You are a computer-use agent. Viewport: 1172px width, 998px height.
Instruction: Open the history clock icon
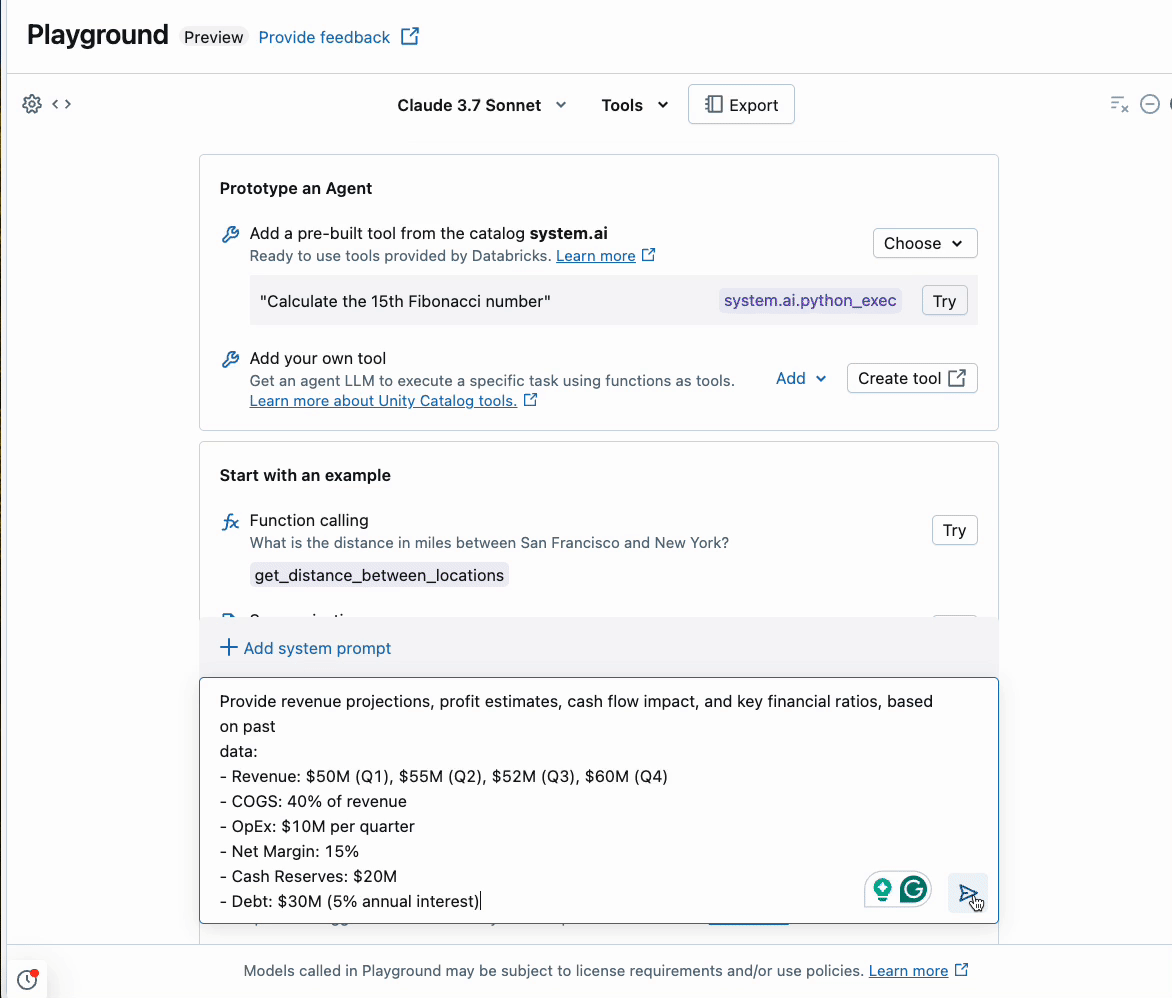[x=27, y=980]
